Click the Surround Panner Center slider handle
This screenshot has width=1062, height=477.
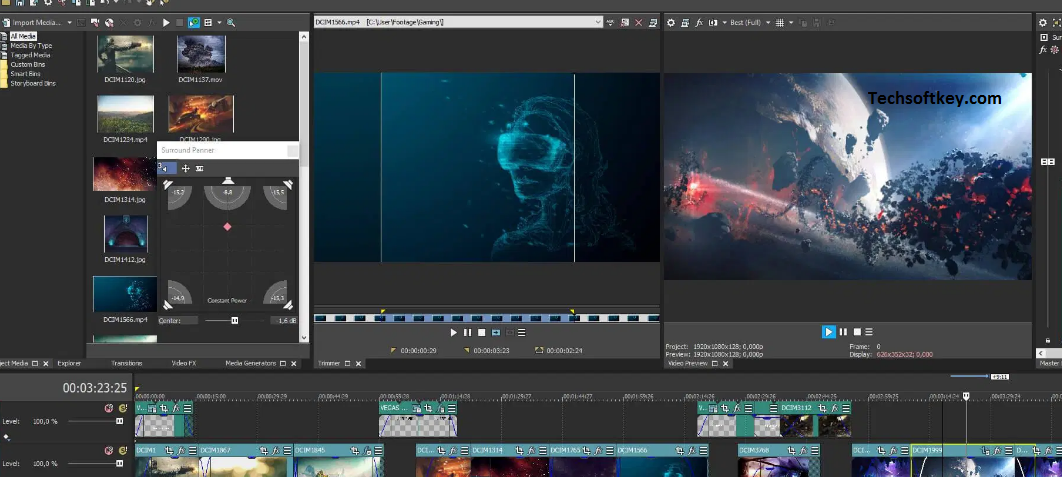click(234, 320)
